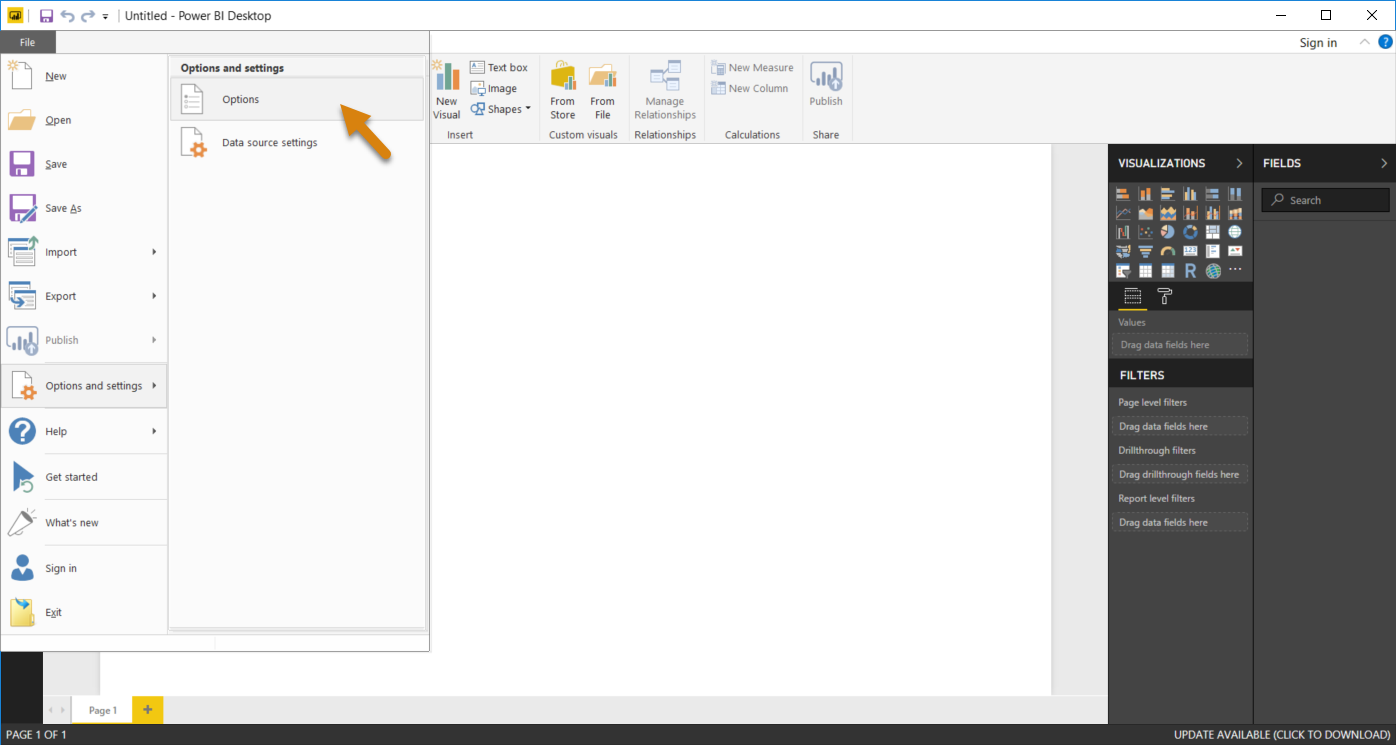The height and width of the screenshot is (745, 1396).
Task: Choose the Matrix visual
Action: pos(1167,271)
